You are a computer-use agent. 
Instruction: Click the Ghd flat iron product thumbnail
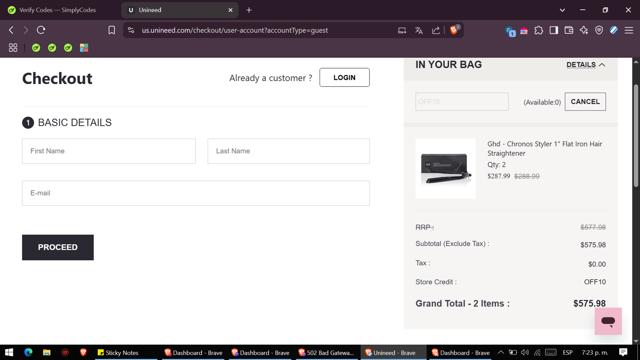[x=446, y=169]
